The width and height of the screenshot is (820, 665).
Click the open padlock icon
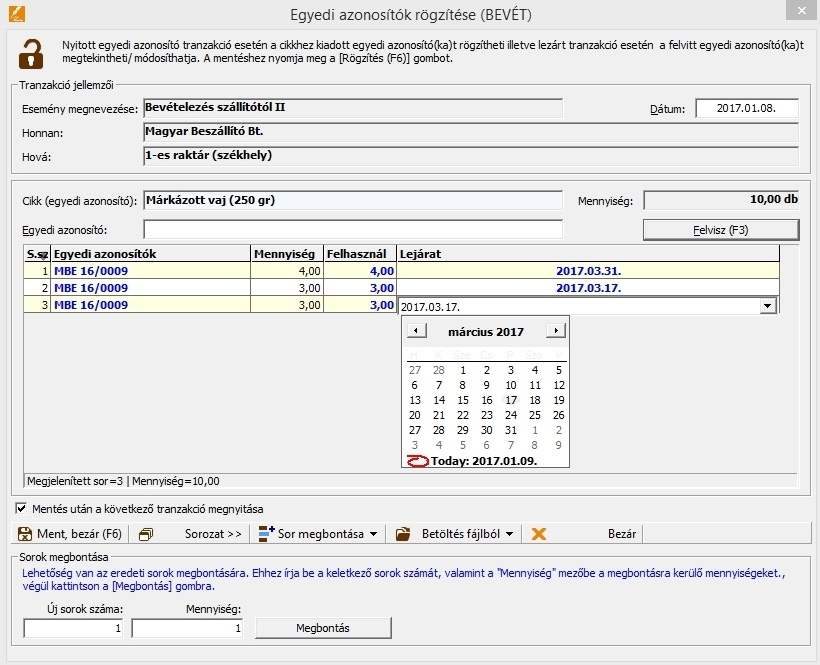(32, 52)
